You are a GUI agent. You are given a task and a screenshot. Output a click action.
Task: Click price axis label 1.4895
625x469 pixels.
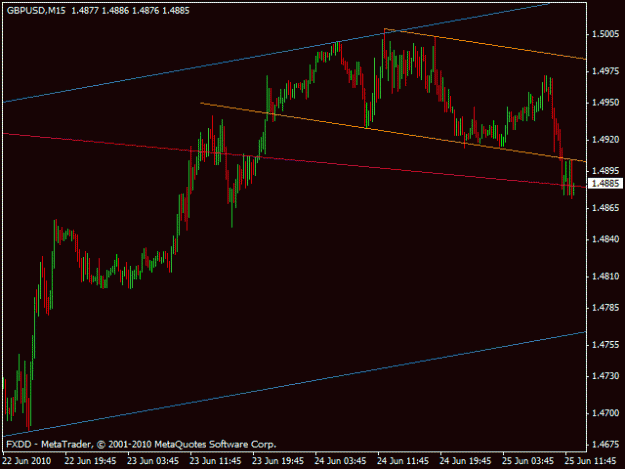click(x=605, y=171)
